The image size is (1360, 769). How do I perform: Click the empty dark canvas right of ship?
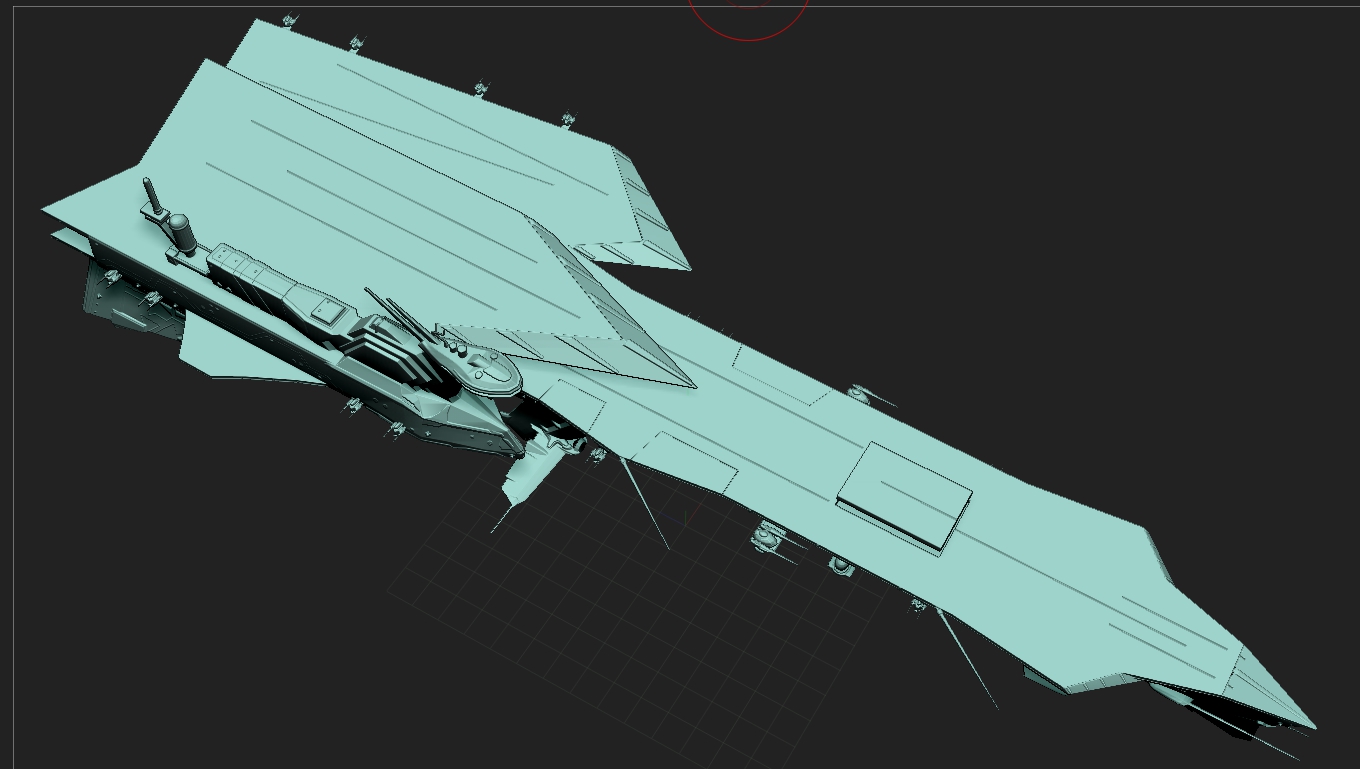(1100, 250)
